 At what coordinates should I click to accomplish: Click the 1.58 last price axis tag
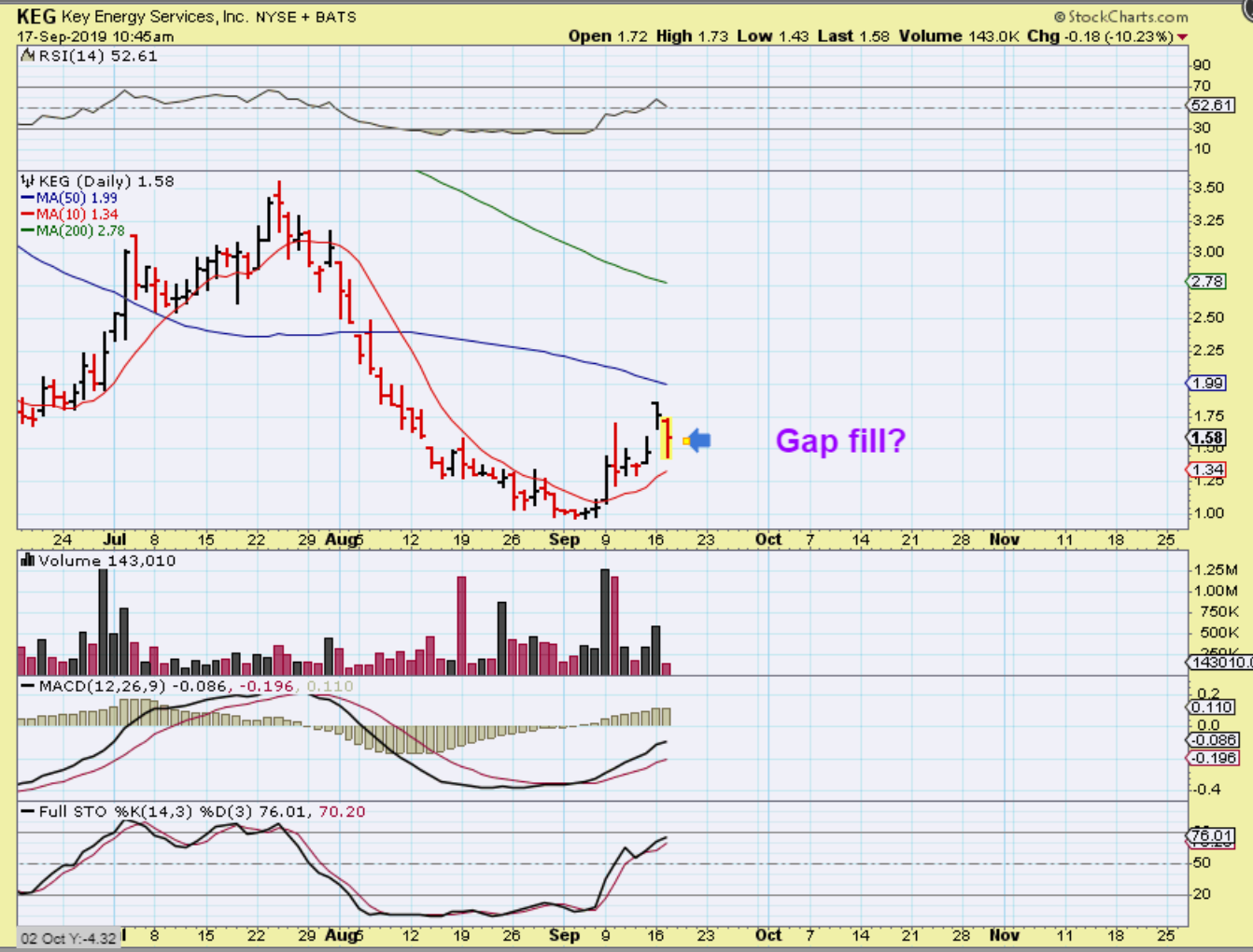point(1207,438)
